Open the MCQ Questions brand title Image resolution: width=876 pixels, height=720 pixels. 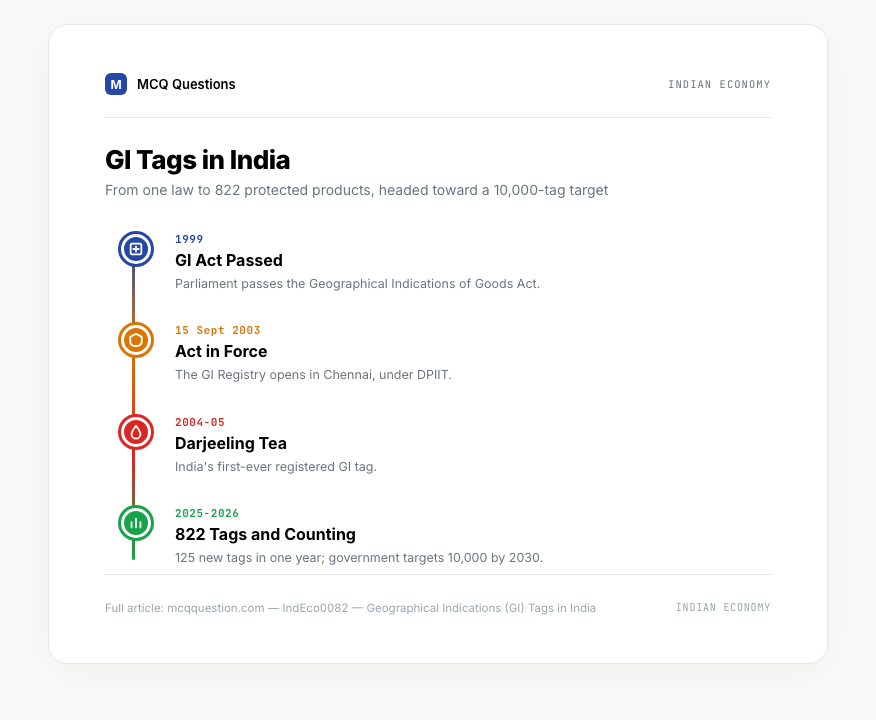[x=186, y=84]
